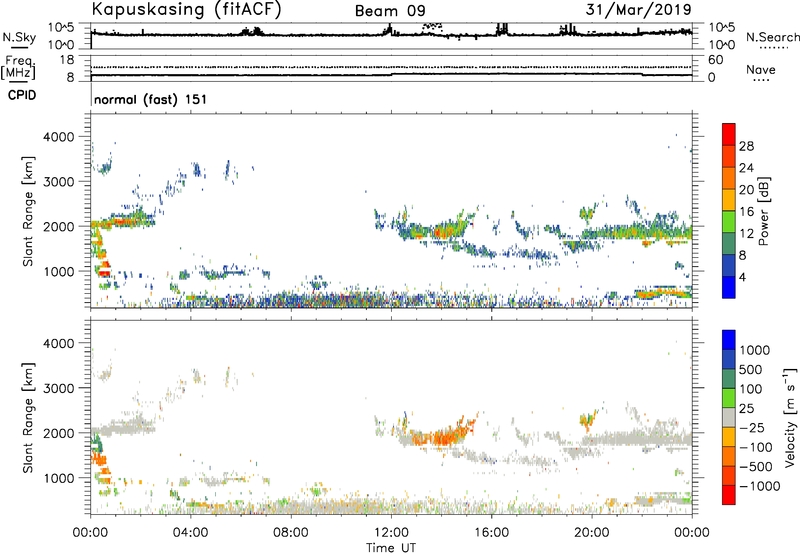800x554 pixels.
Task: Click the velocity panel 'Slant Range [km]' label
Action: [27, 417]
